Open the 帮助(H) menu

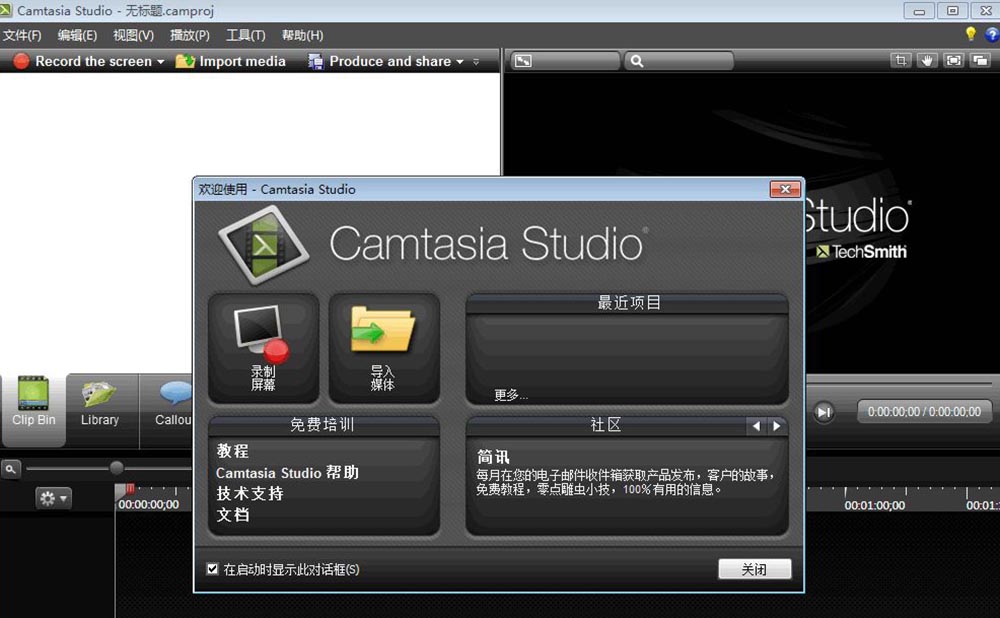click(x=302, y=35)
